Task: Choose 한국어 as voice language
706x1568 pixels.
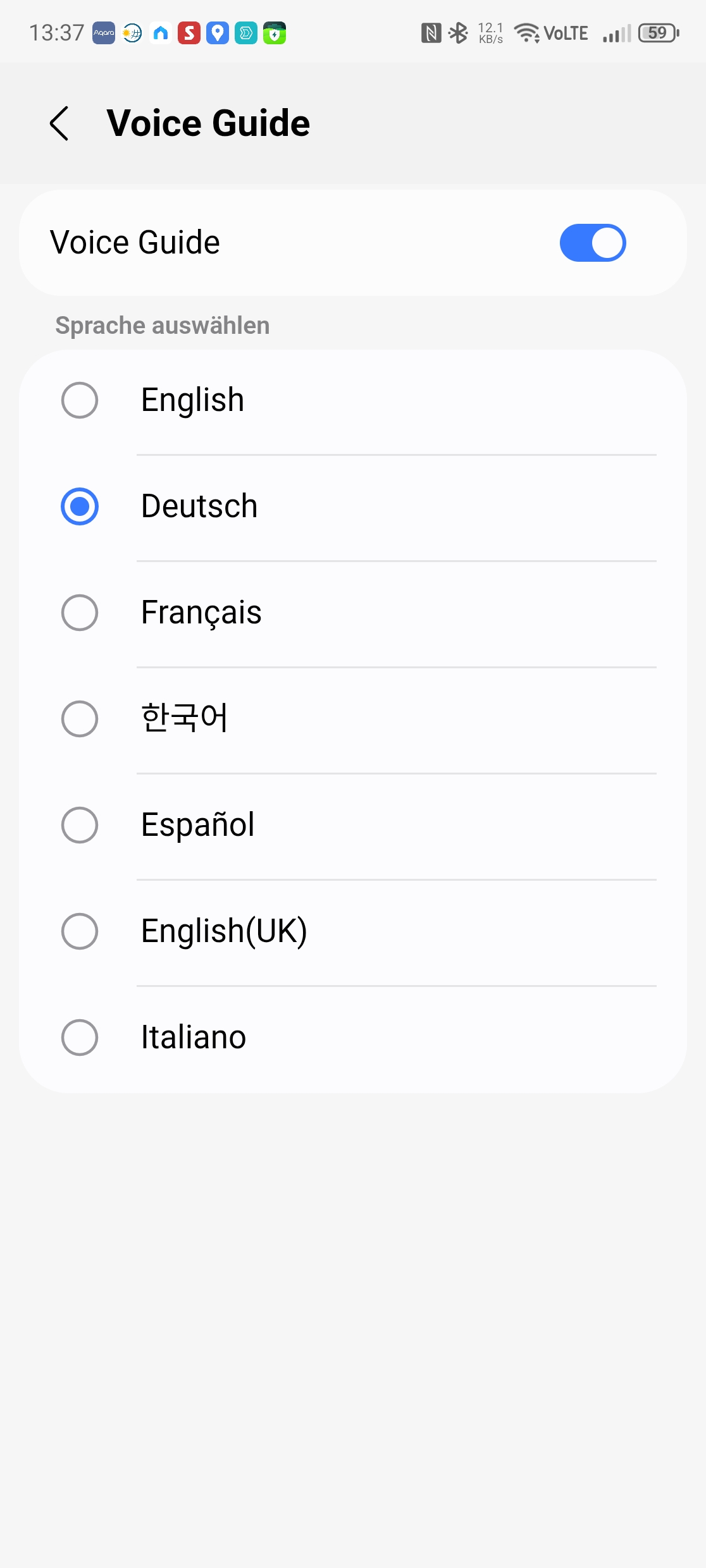Action: (80, 719)
